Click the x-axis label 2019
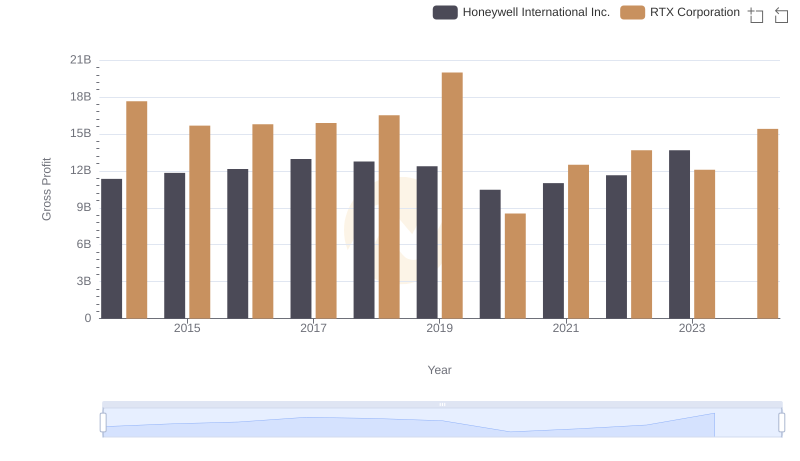Screen dimensions: 800x461 [439, 328]
